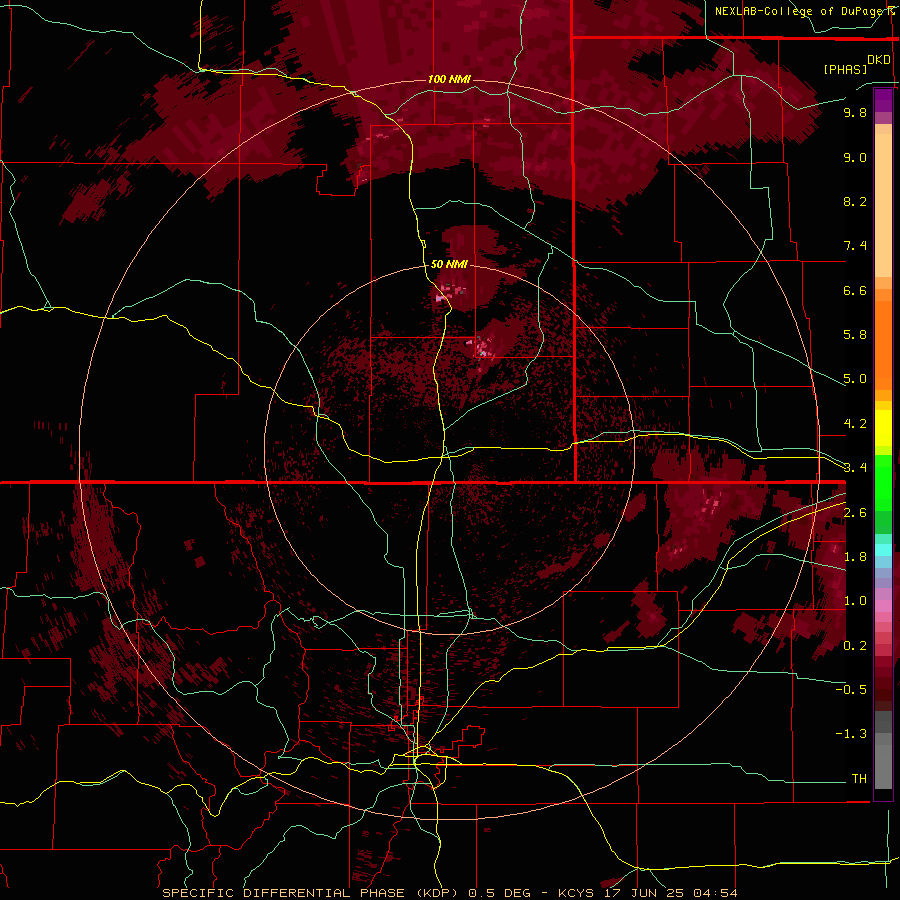Click the KCYS radar site identifier
The width and height of the screenshot is (900, 900).
coord(578,893)
